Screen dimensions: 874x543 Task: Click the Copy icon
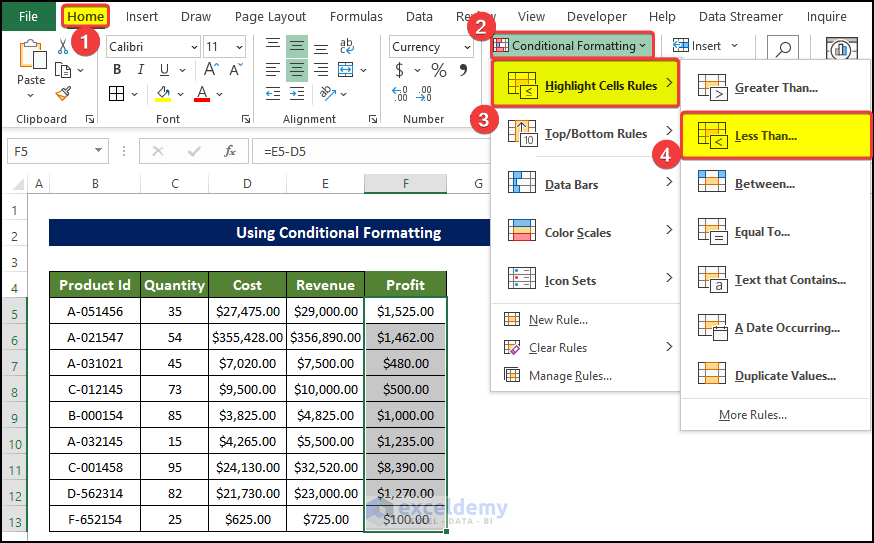tap(63, 70)
